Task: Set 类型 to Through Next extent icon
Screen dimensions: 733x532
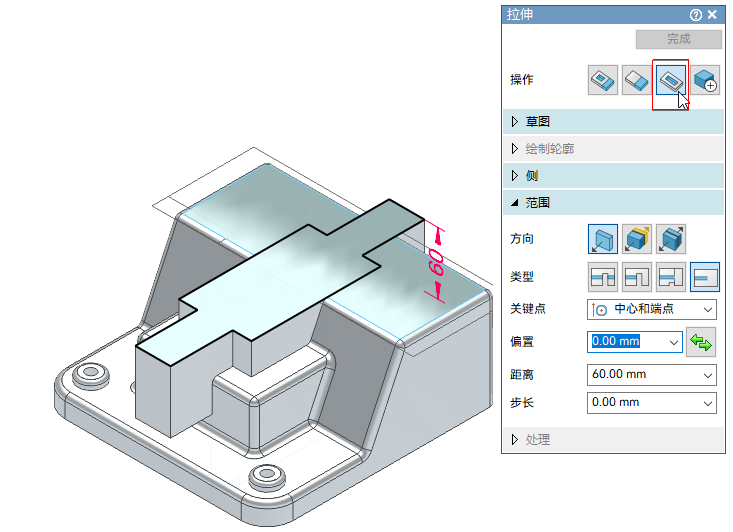Action: click(637, 277)
